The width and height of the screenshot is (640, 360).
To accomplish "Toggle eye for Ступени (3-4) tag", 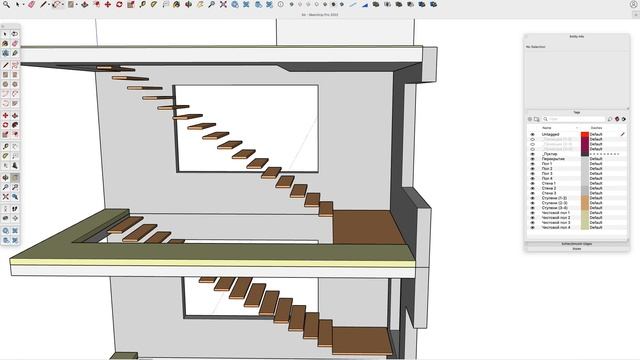I will click(532, 208).
